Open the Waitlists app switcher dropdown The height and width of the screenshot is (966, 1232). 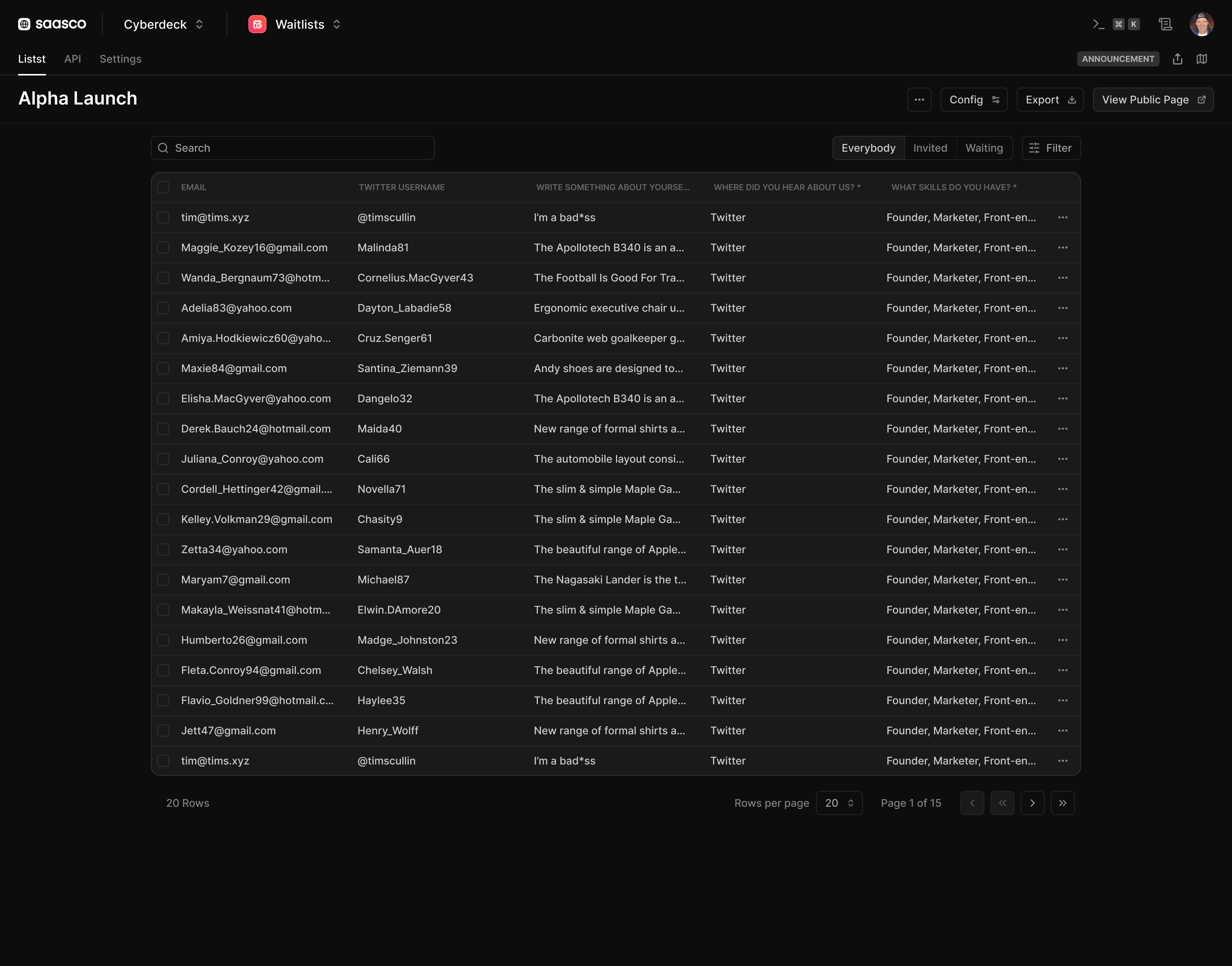295,24
